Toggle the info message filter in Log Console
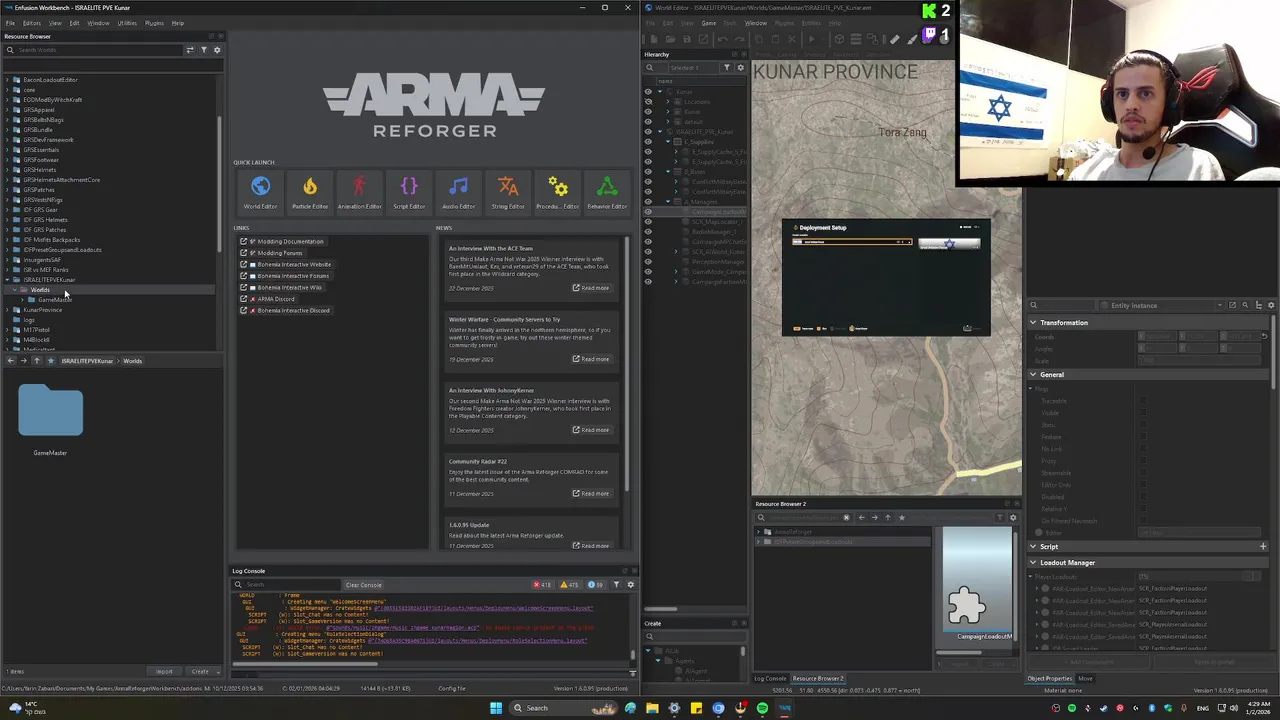This screenshot has height=720, width=1280. pos(595,585)
